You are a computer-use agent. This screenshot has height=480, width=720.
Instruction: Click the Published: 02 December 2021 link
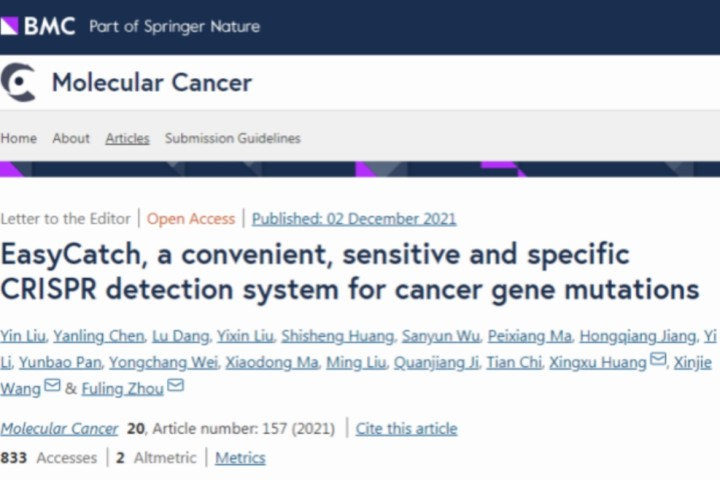(354, 219)
